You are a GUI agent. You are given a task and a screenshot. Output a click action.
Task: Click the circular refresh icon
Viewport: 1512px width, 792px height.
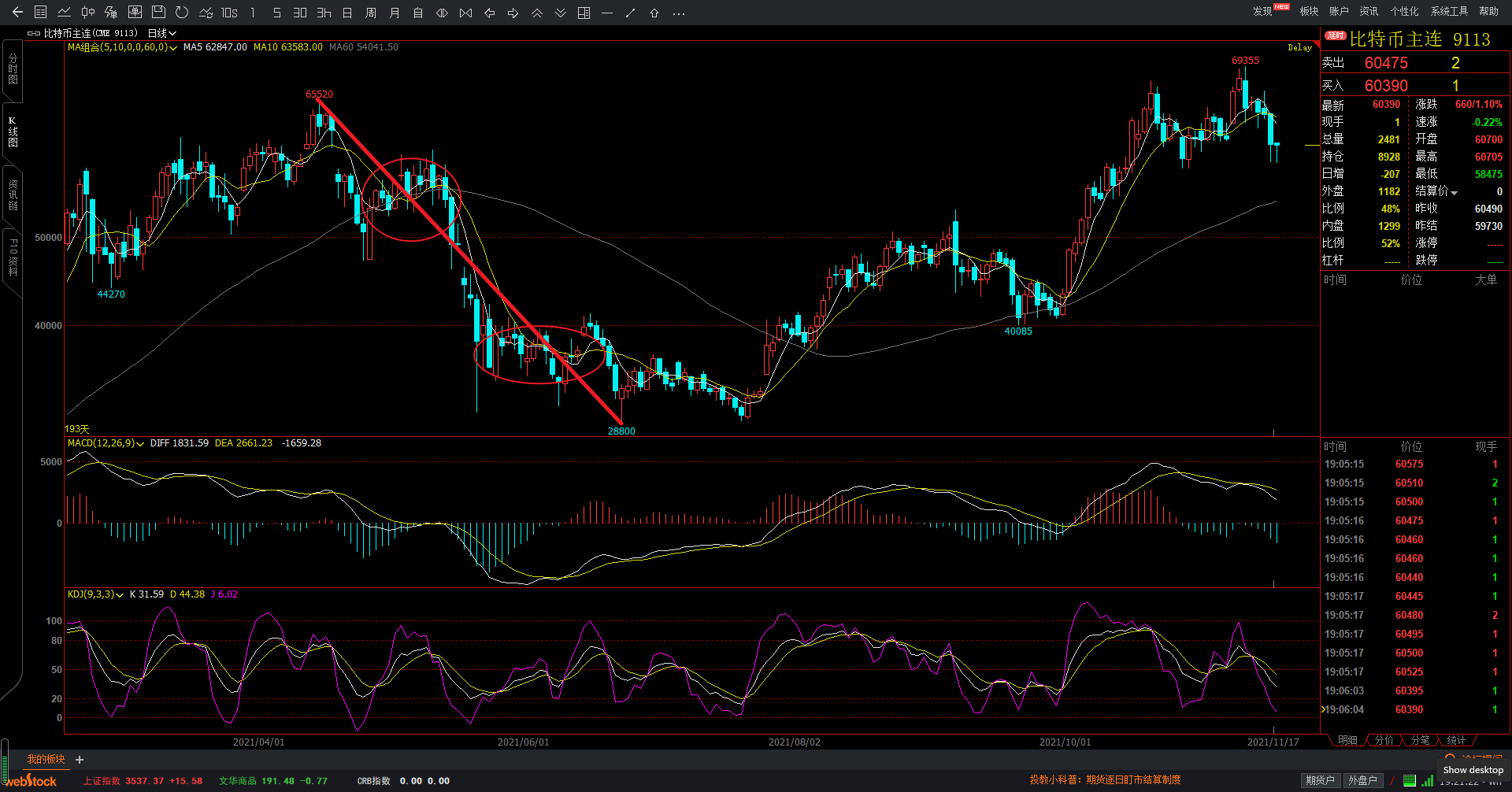[x=182, y=13]
